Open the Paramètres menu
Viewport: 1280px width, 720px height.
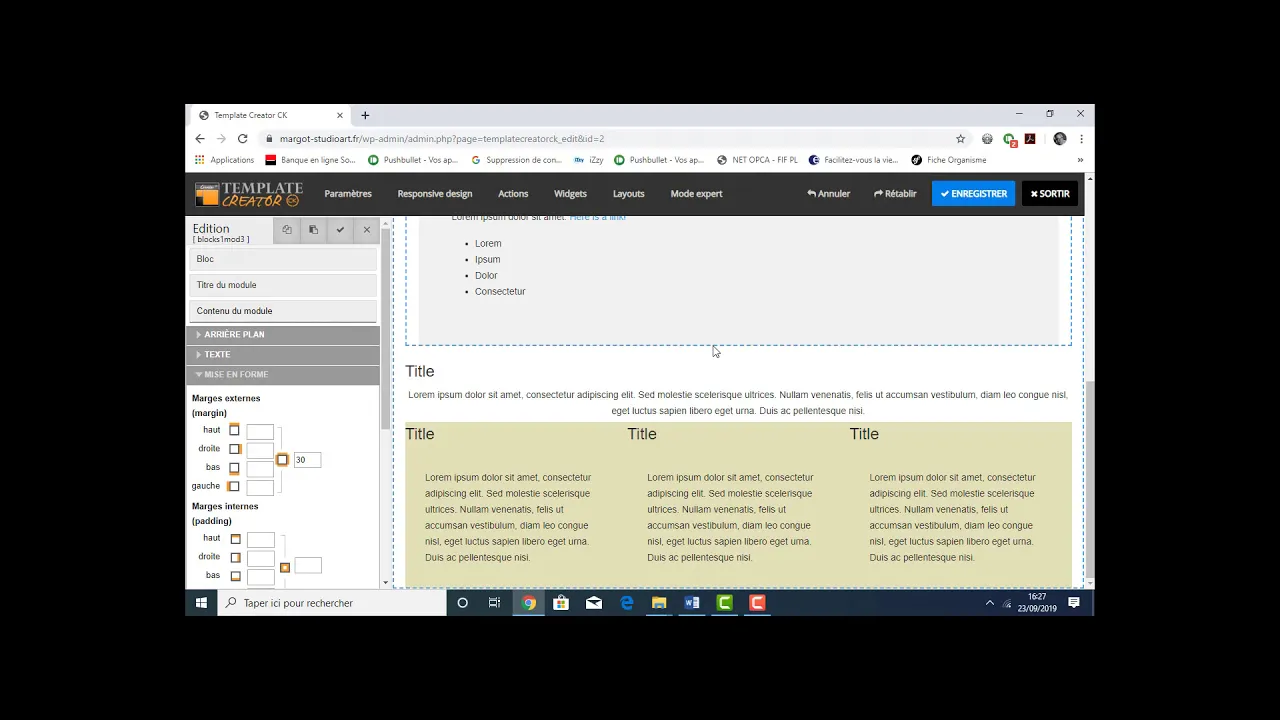[x=348, y=194]
